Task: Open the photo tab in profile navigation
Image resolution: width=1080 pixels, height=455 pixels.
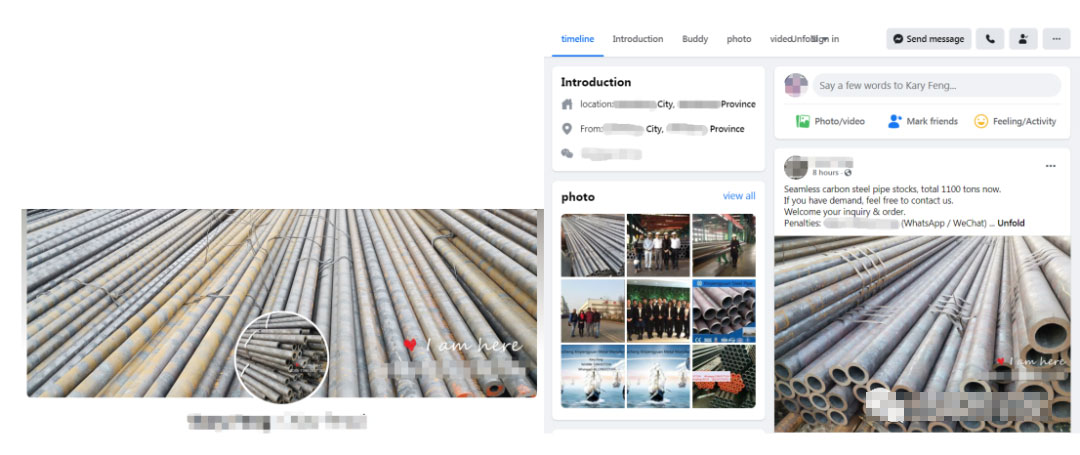Action: 739,39
